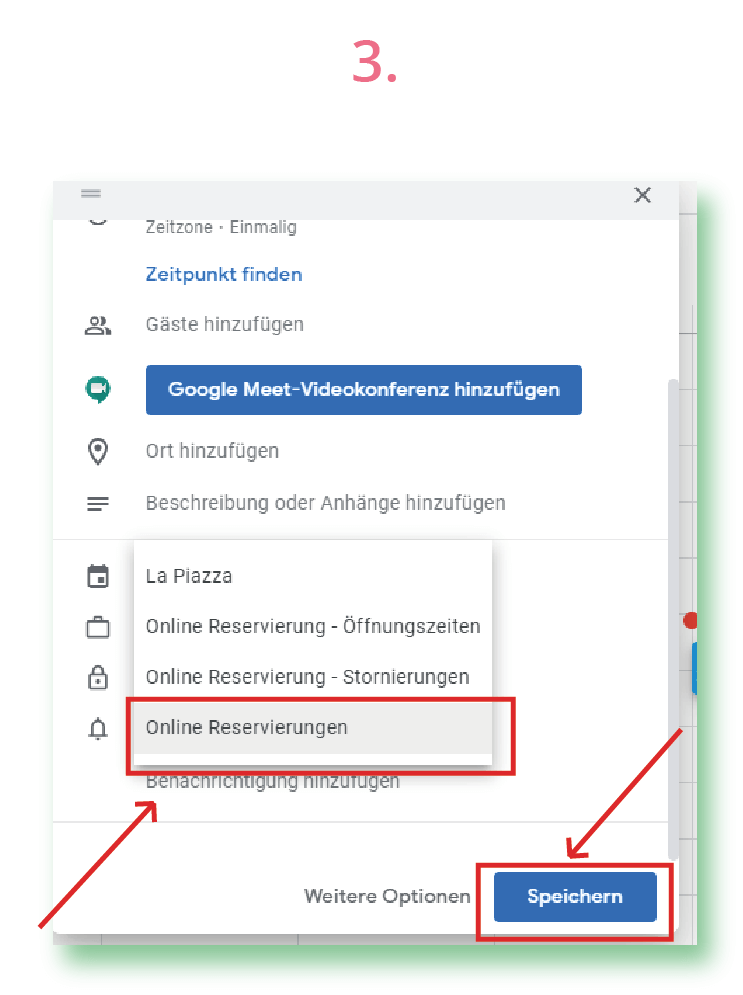
Task: Click the Google Meet camera icon
Action: pos(97,389)
